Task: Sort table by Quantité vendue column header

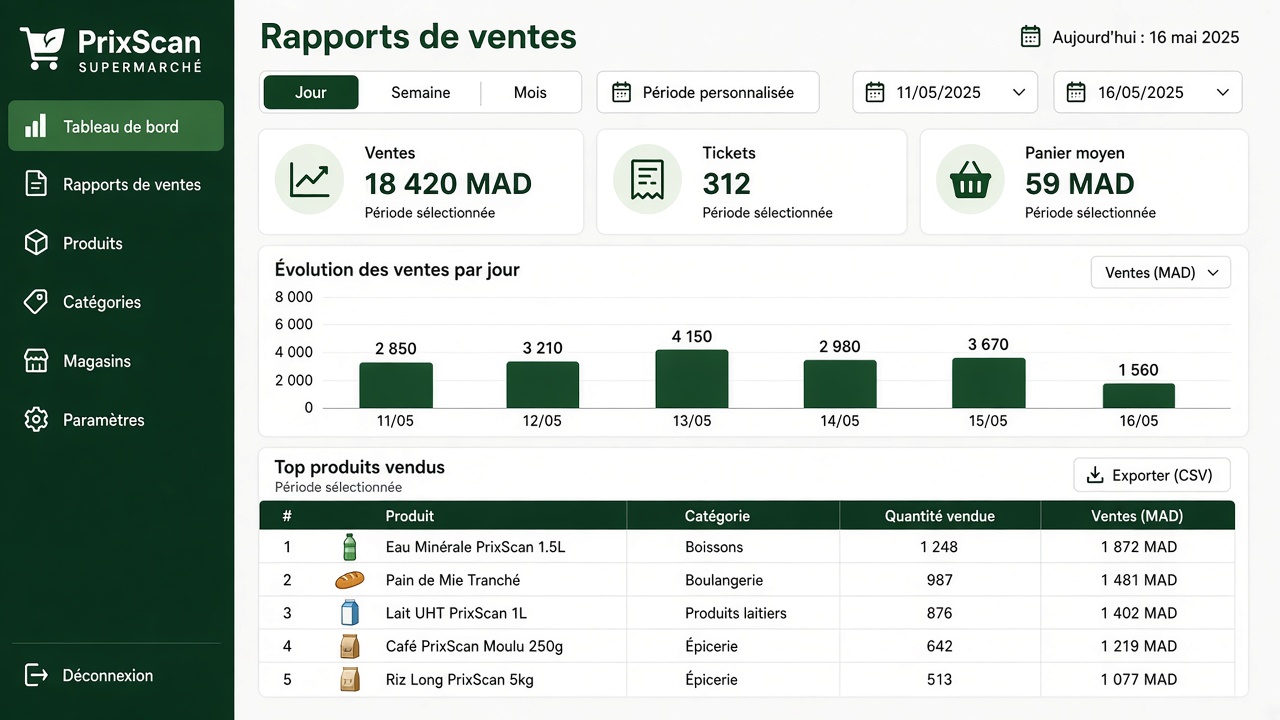Action: pyautogui.click(x=940, y=516)
